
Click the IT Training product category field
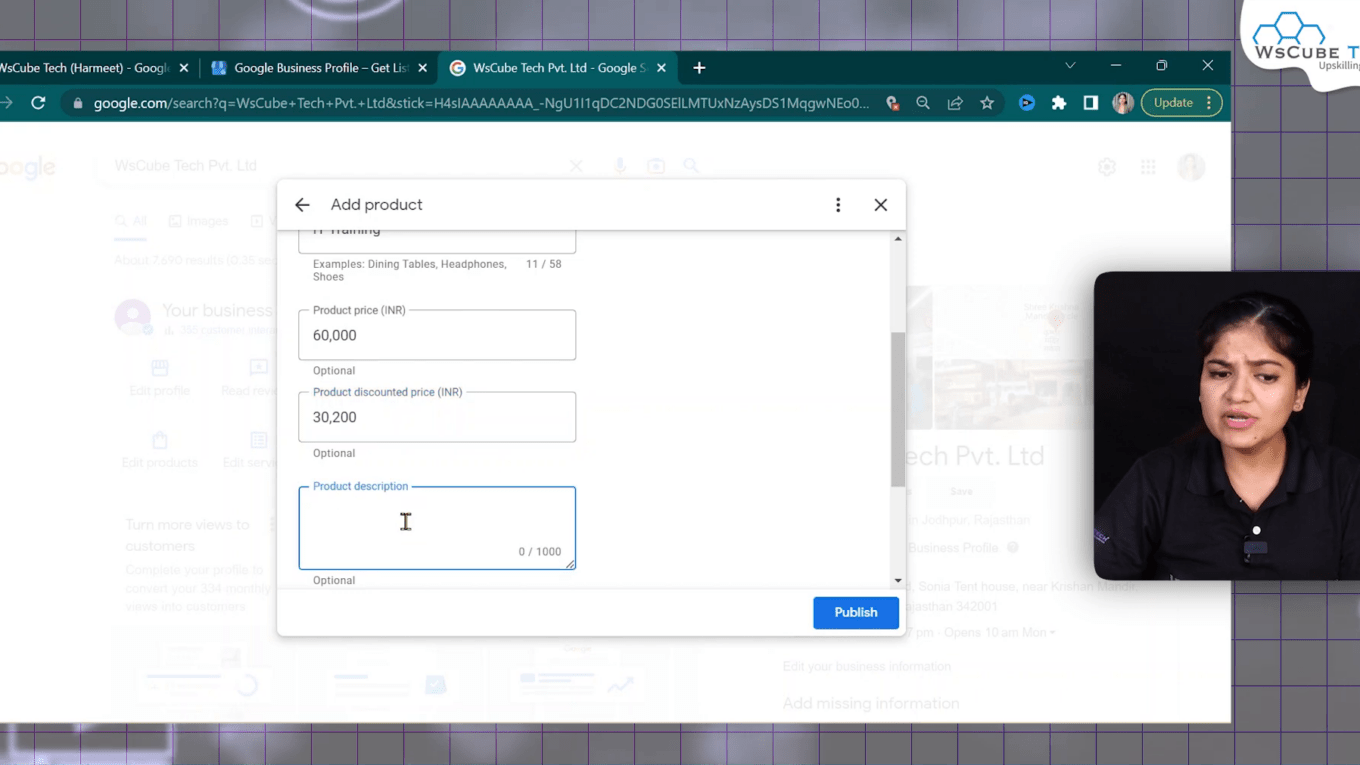(x=437, y=240)
